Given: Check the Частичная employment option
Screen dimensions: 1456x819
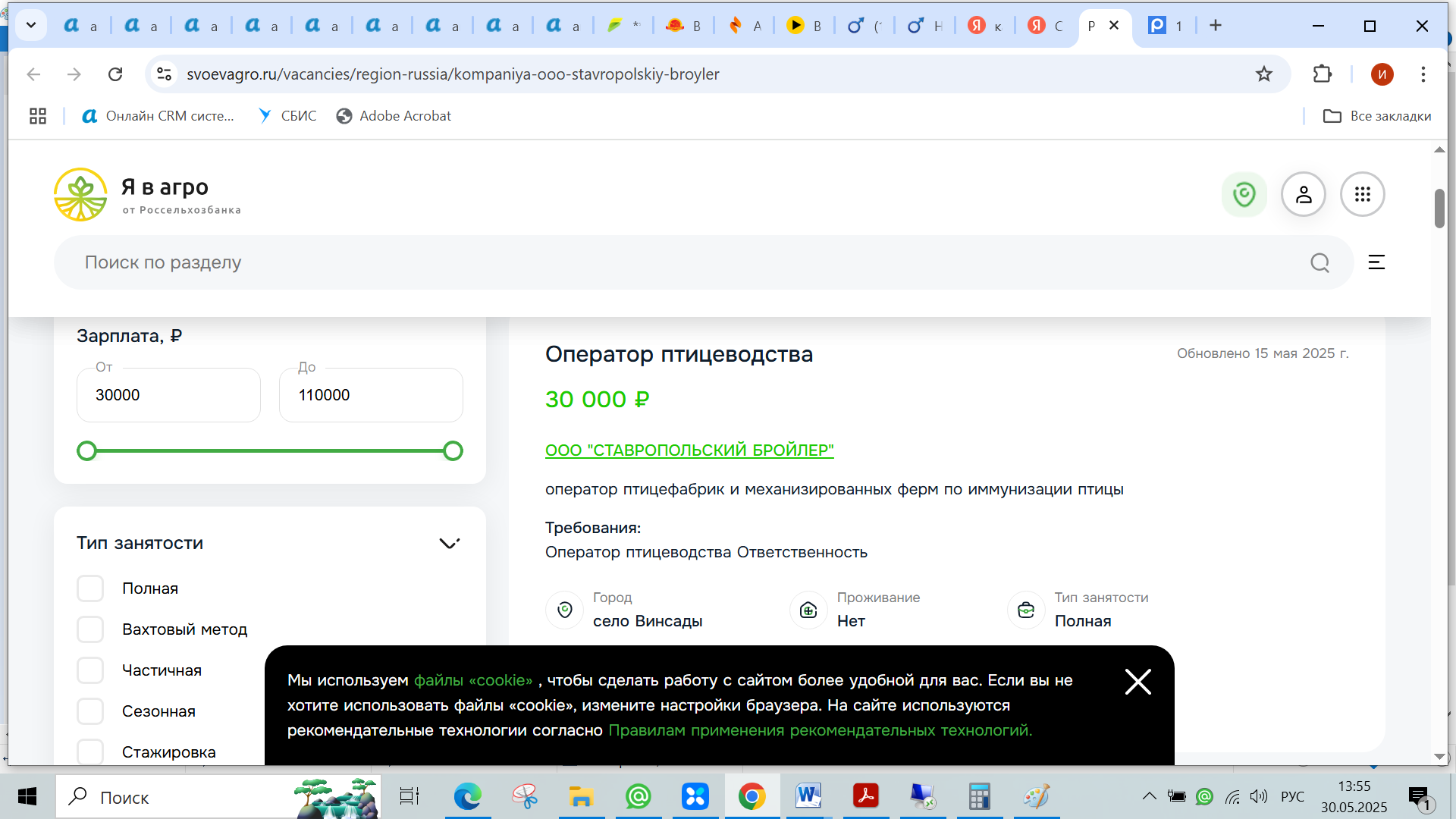Looking at the screenshot, I should [x=90, y=670].
